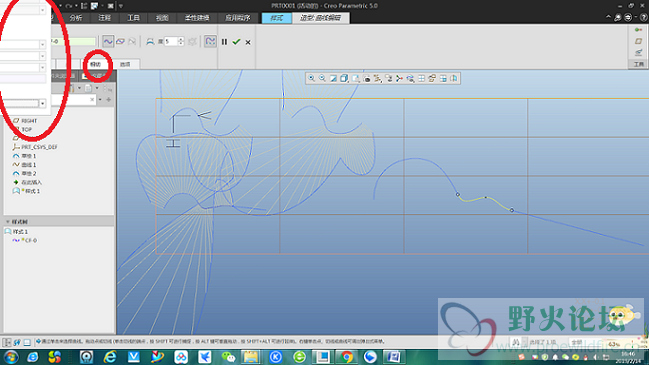Open the top combo box dropdown in the white panel
The width and height of the screenshot is (649, 365).
(42, 10)
